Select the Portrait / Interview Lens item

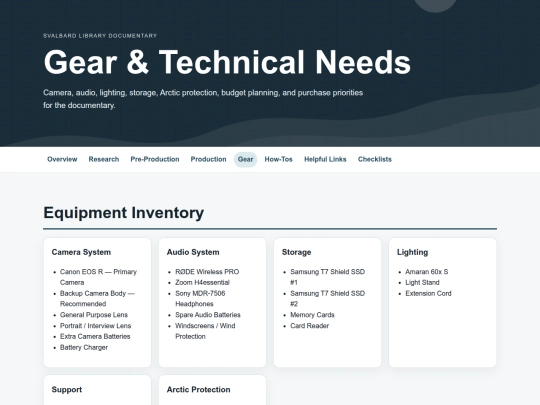click(95, 326)
